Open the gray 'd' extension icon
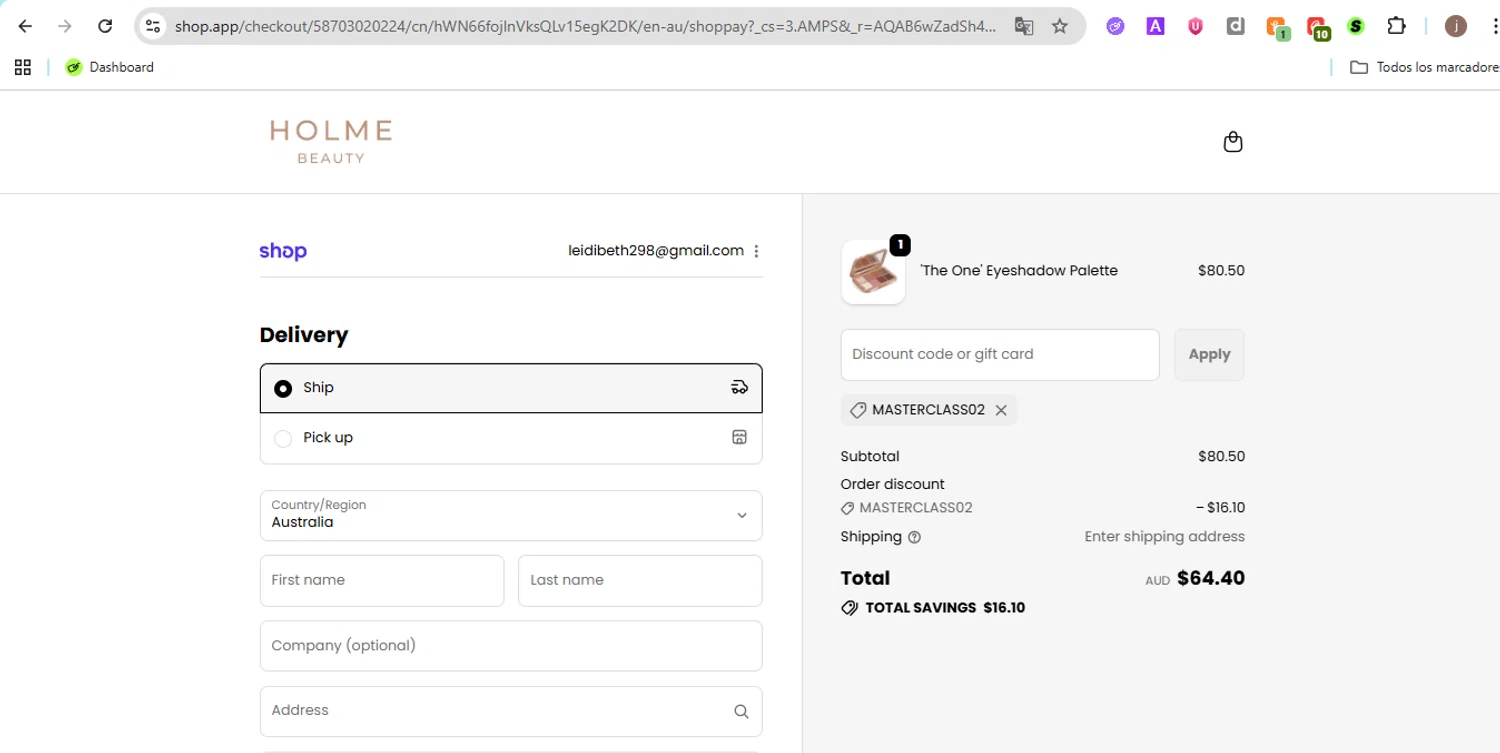Screen dimensions: 1500x753 [1235, 27]
